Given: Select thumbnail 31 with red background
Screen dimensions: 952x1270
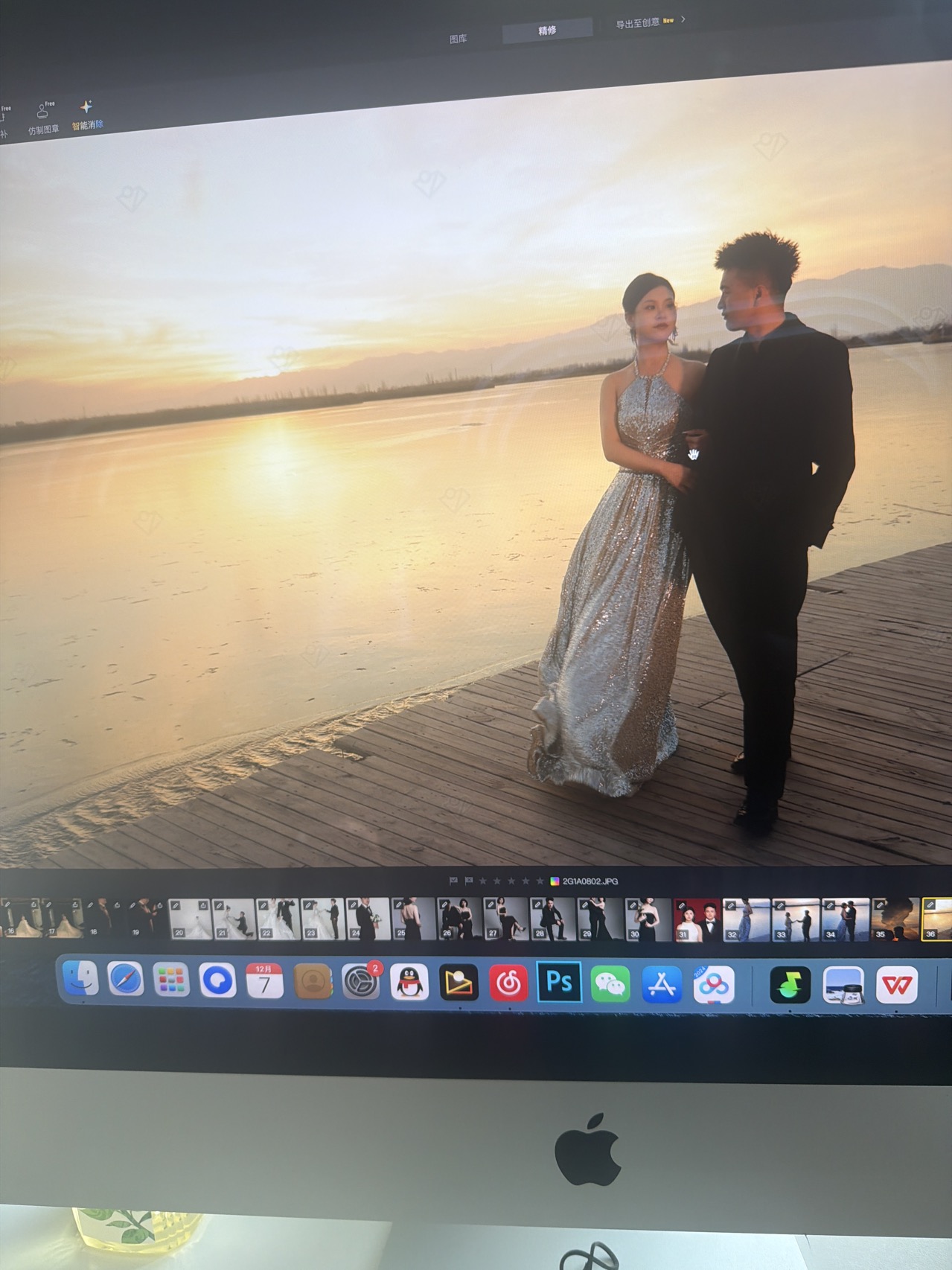Looking at the screenshot, I should (697, 920).
